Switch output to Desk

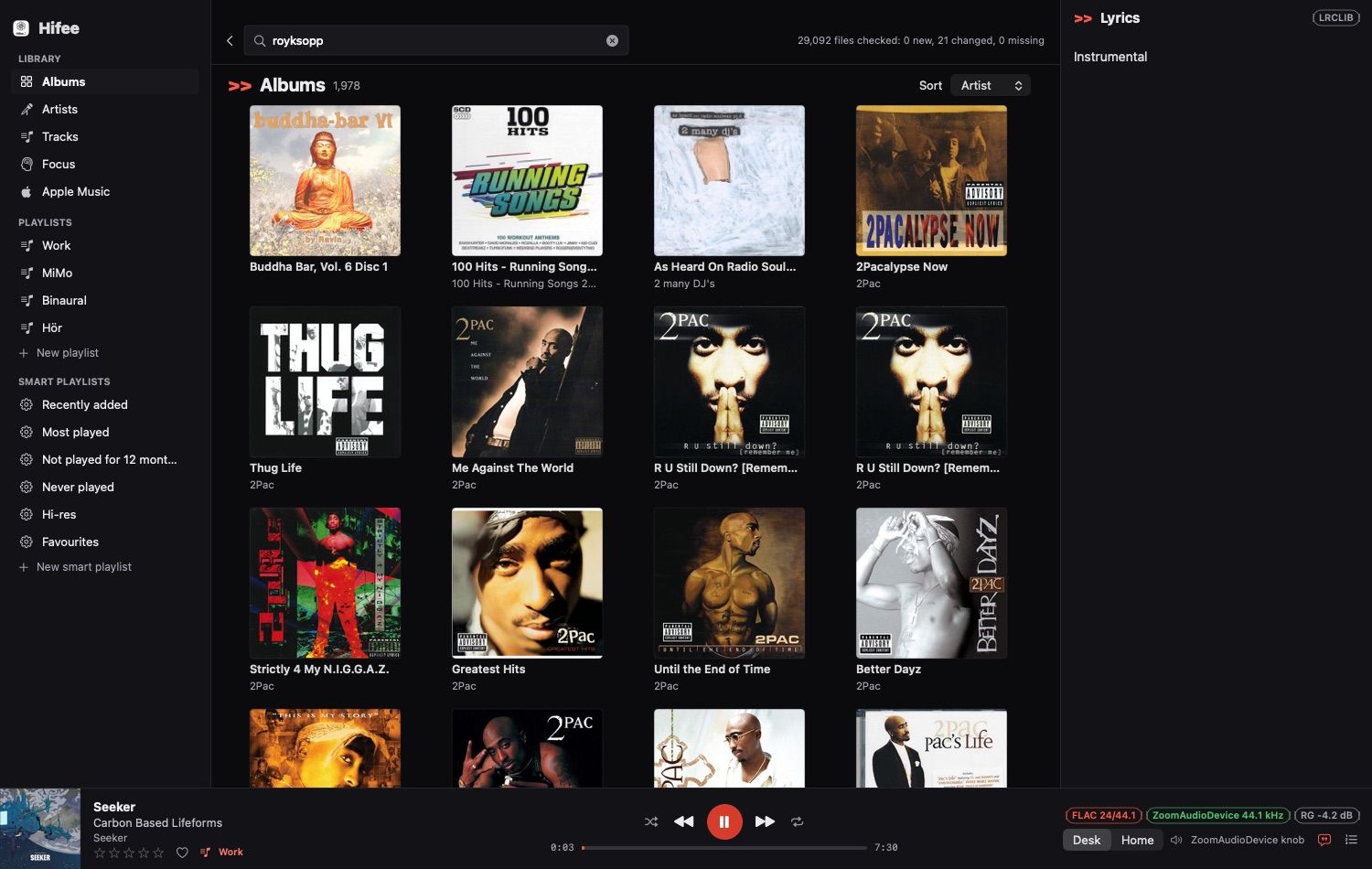pyautogui.click(x=1087, y=840)
